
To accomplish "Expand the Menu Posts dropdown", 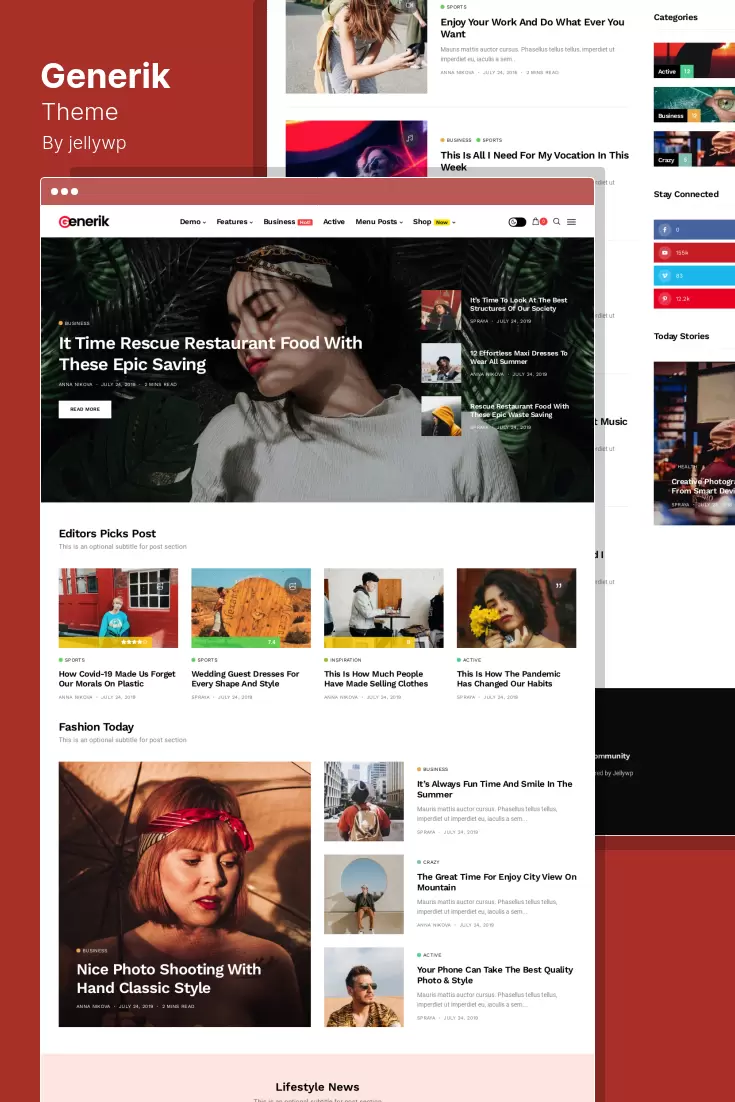I will tap(379, 222).
